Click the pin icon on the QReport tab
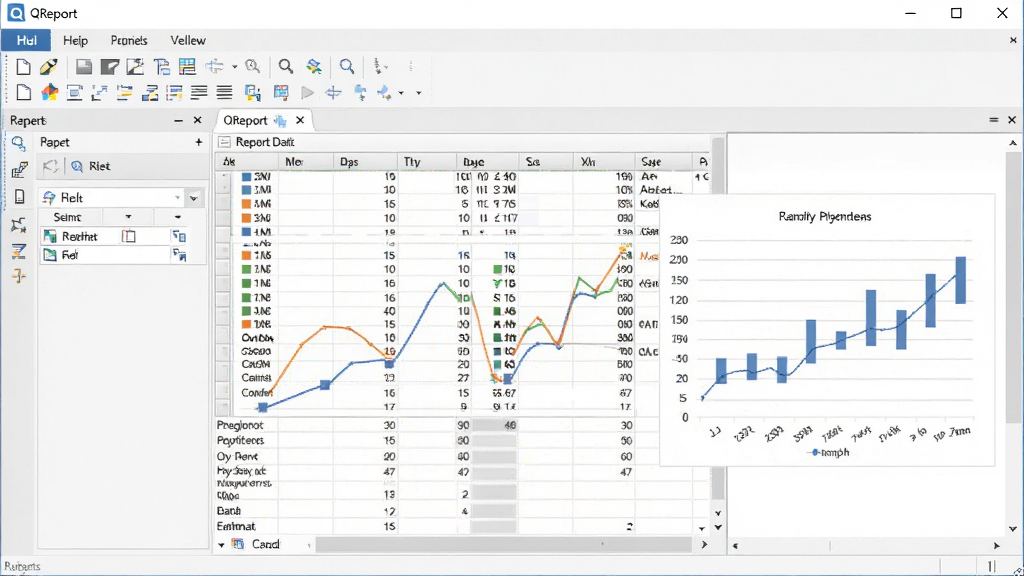The width and height of the screenshot is (1024, 576). coord(280,121)
